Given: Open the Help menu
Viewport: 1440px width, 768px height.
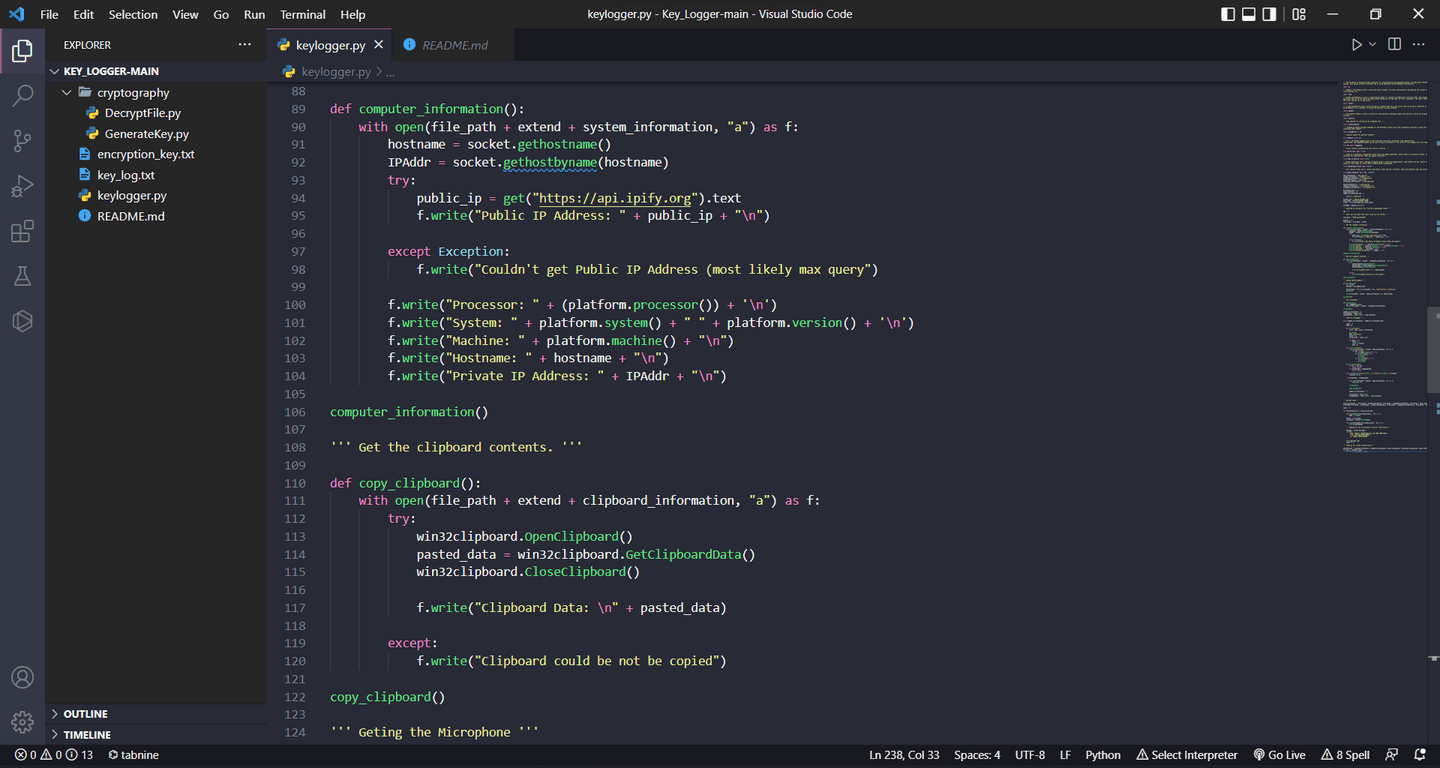Looking at the screenshot, I should click(352, 14).
